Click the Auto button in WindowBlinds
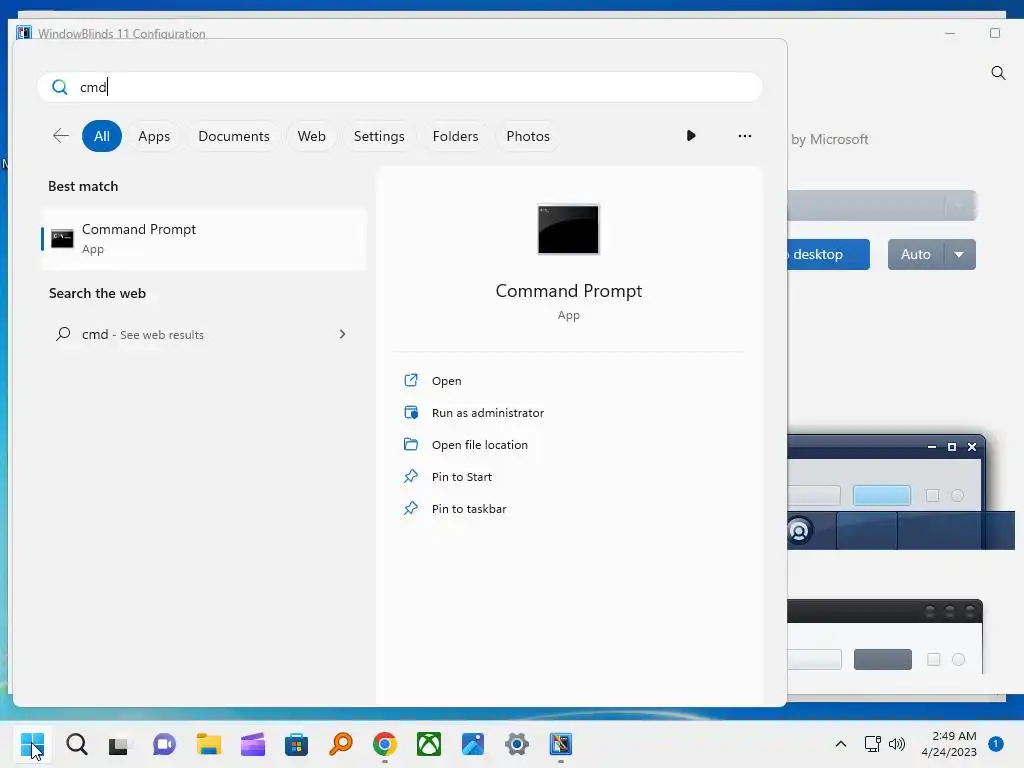 point(916,254)
